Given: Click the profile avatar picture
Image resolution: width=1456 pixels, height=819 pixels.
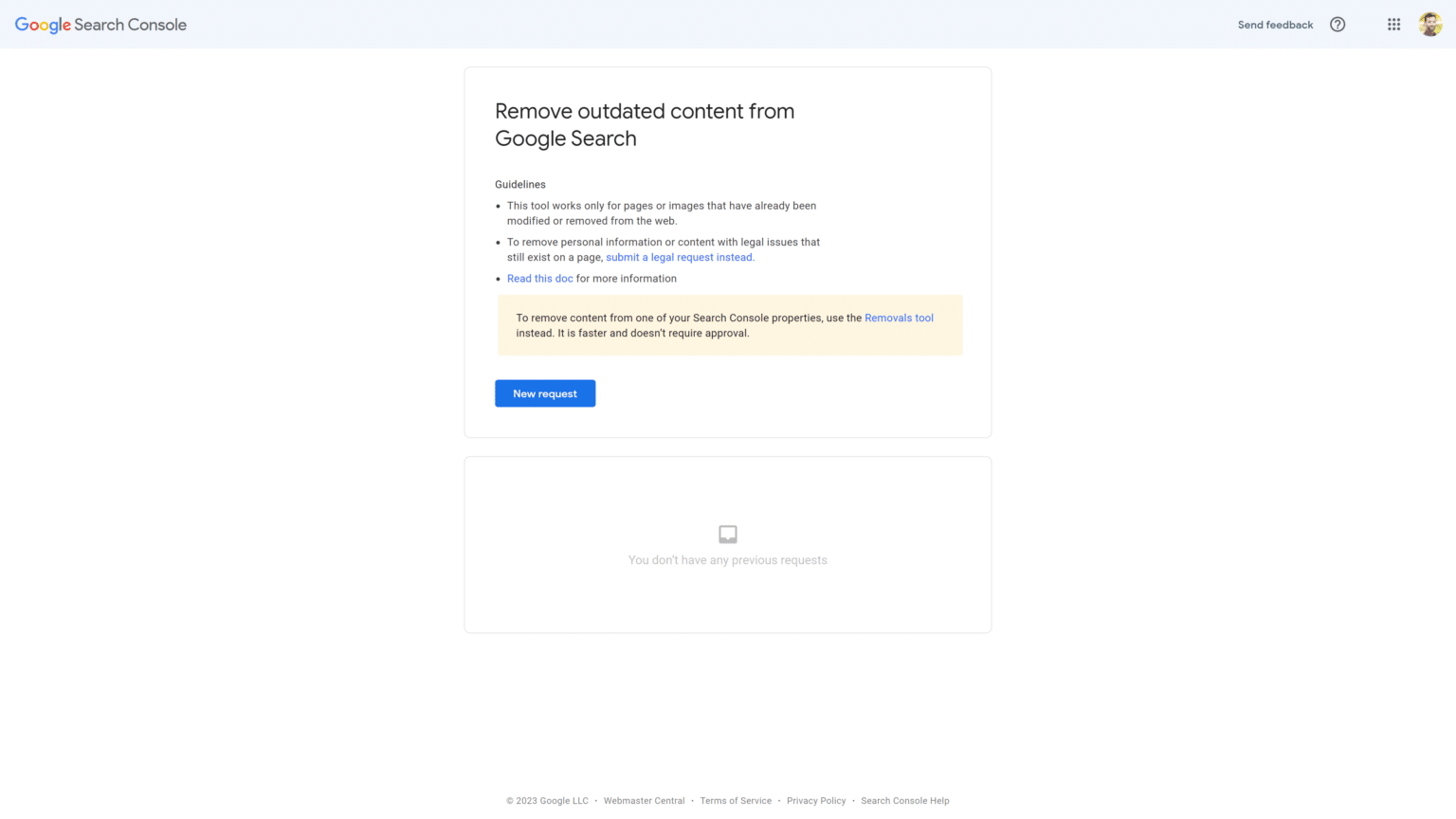Looking at the screenshot, I should [x=1429, y=24].
